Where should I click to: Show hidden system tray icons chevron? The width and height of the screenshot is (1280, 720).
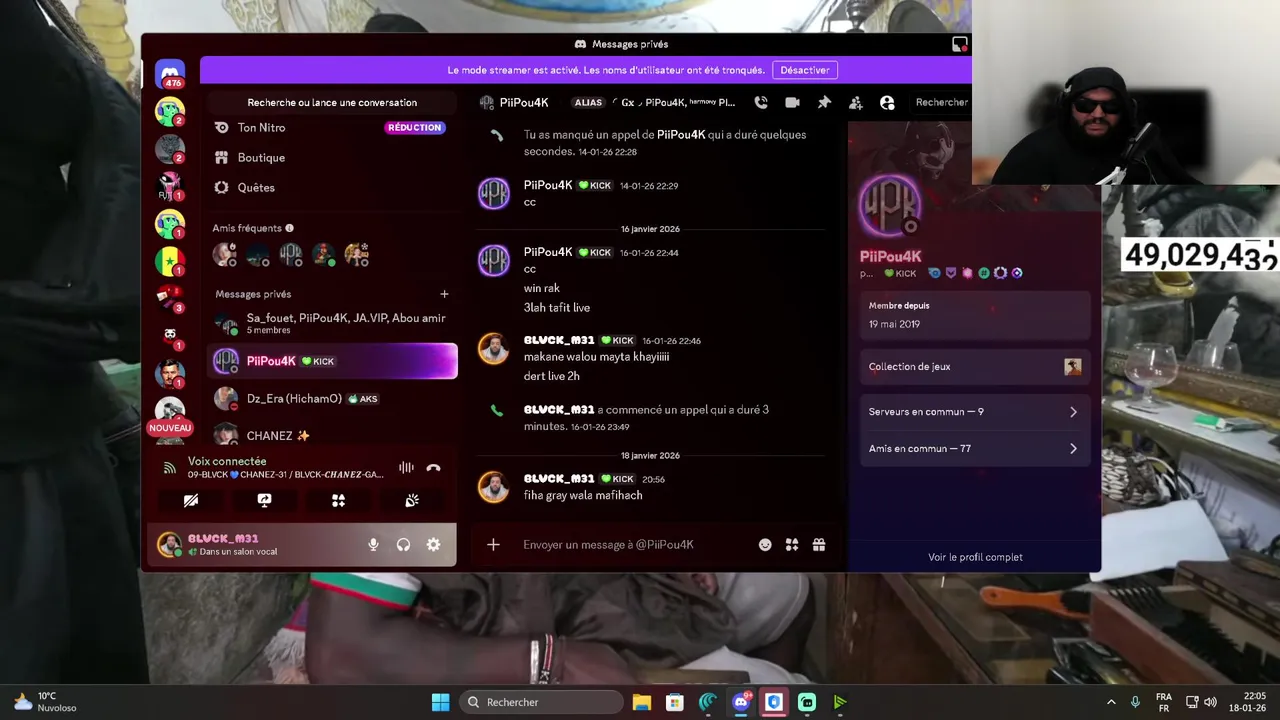coord(1111,702)
